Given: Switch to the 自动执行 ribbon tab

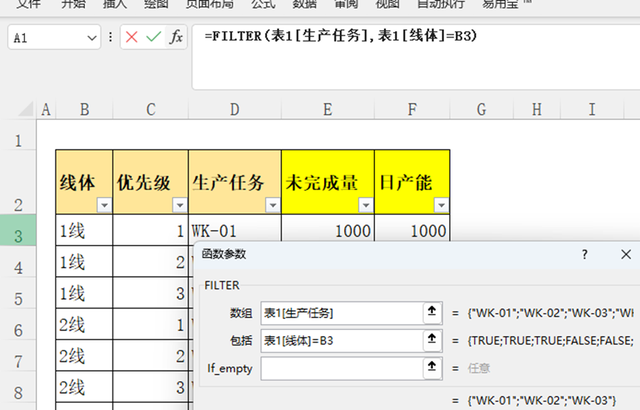Looking at the screenshot, I should [441, 4].
